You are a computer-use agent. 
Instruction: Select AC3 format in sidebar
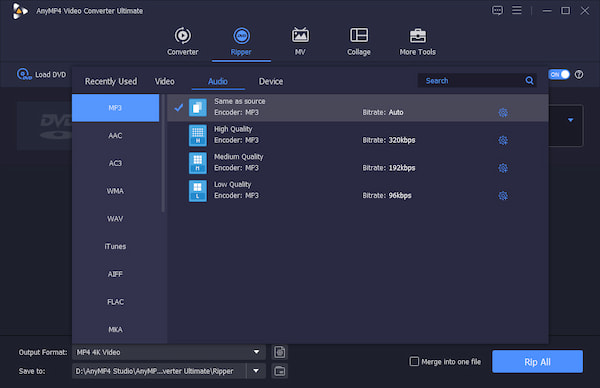click(115, 163)
